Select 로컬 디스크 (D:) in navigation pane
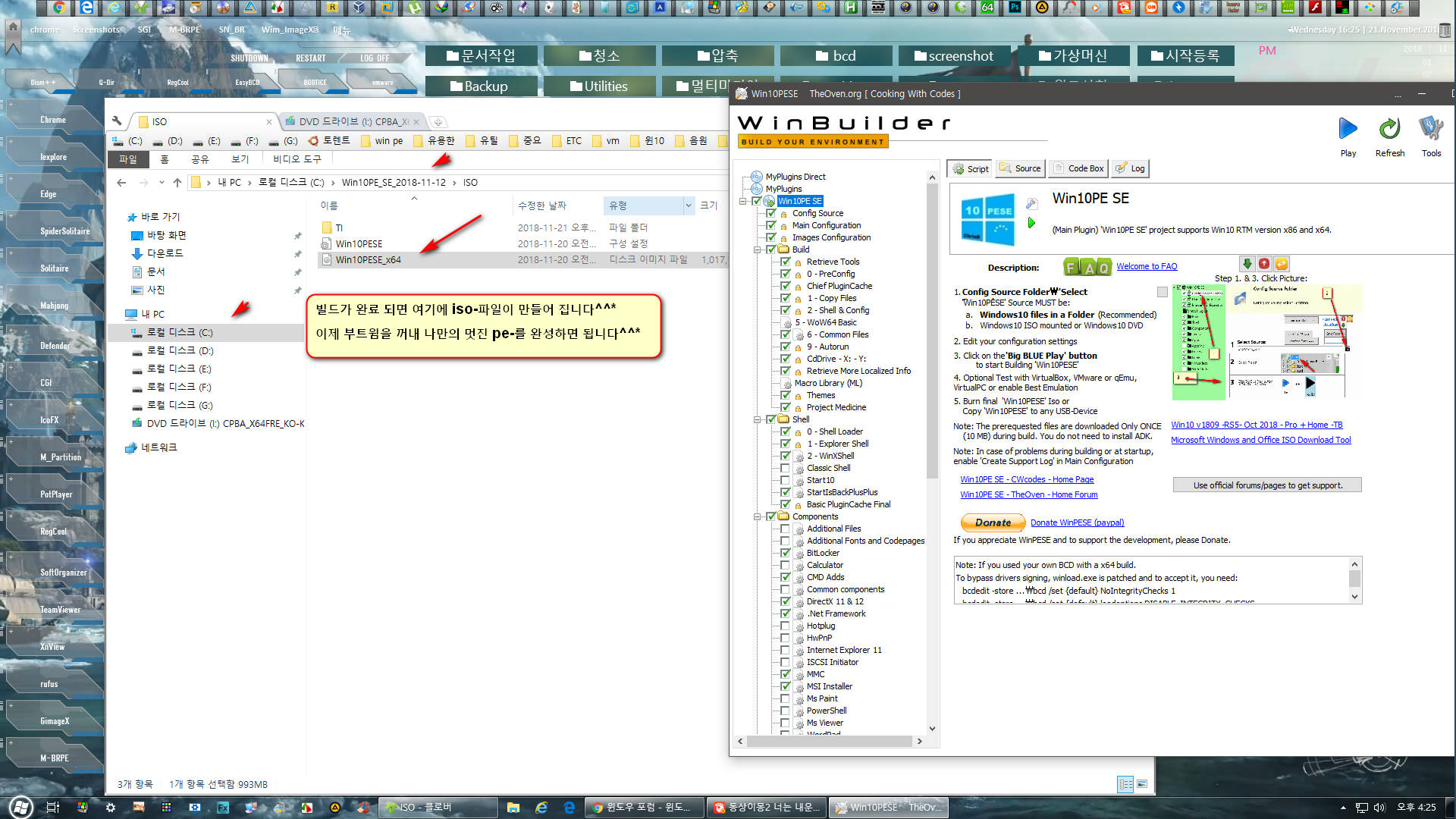The image size is (1456, 819). [x=180, y=351]
